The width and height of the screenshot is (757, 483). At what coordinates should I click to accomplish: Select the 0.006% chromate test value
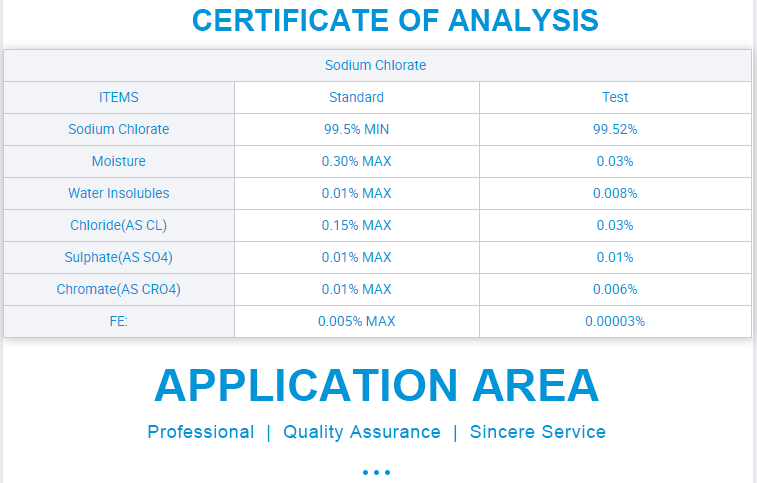(615, 289)
